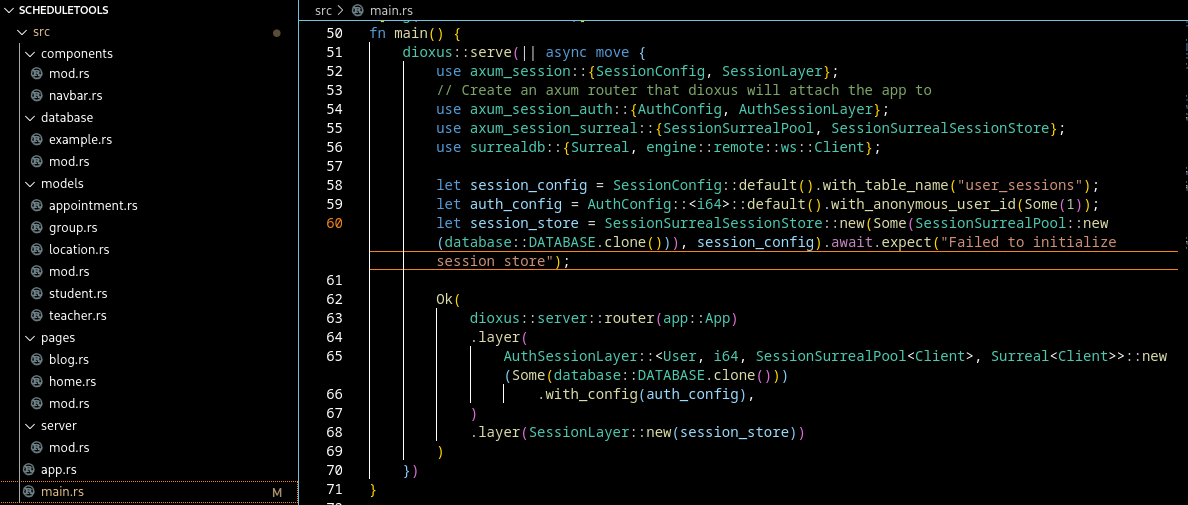
Task: Open location.rs in the explorer
Action: (79, 250)
